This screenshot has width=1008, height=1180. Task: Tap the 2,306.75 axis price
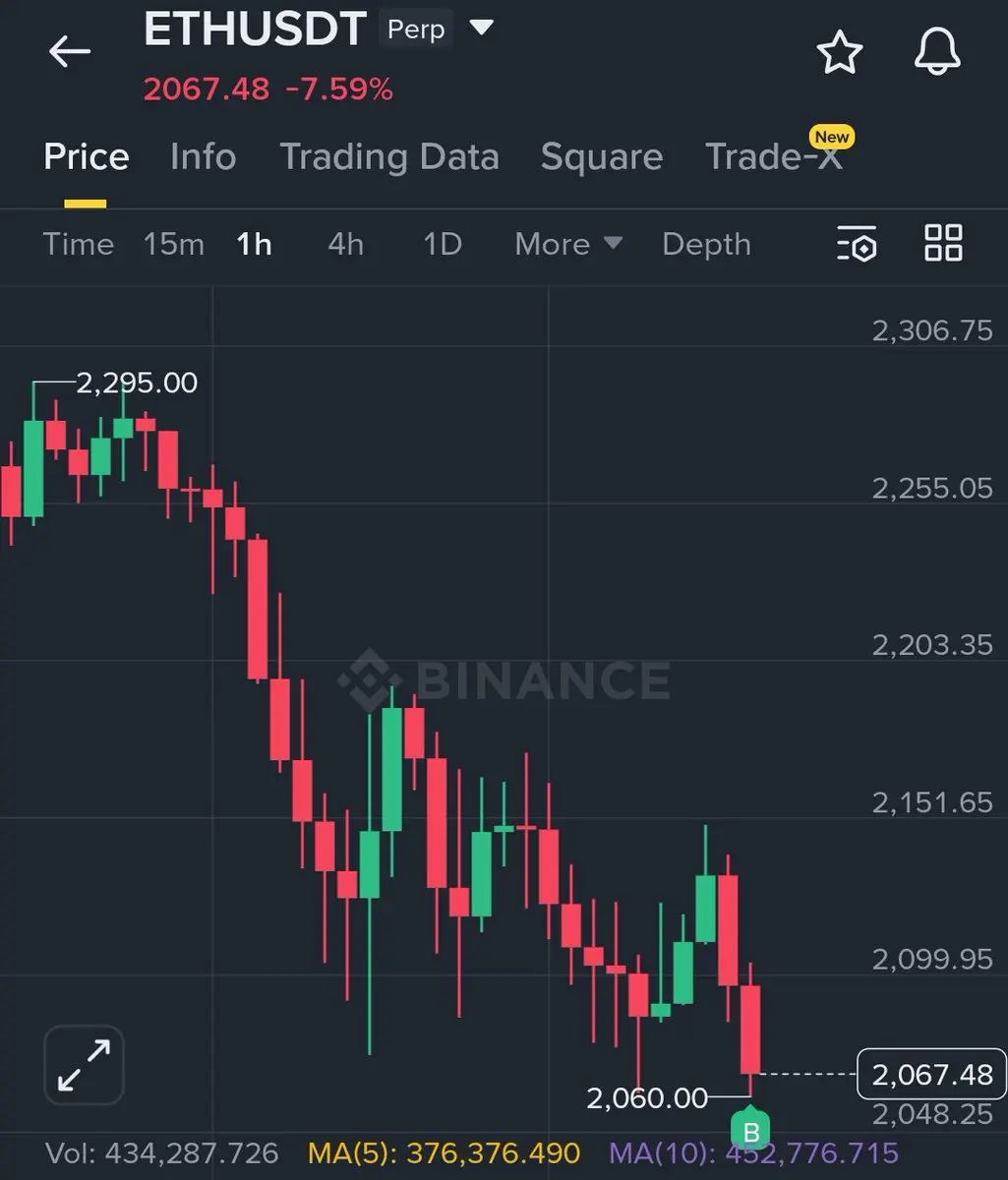933,330
